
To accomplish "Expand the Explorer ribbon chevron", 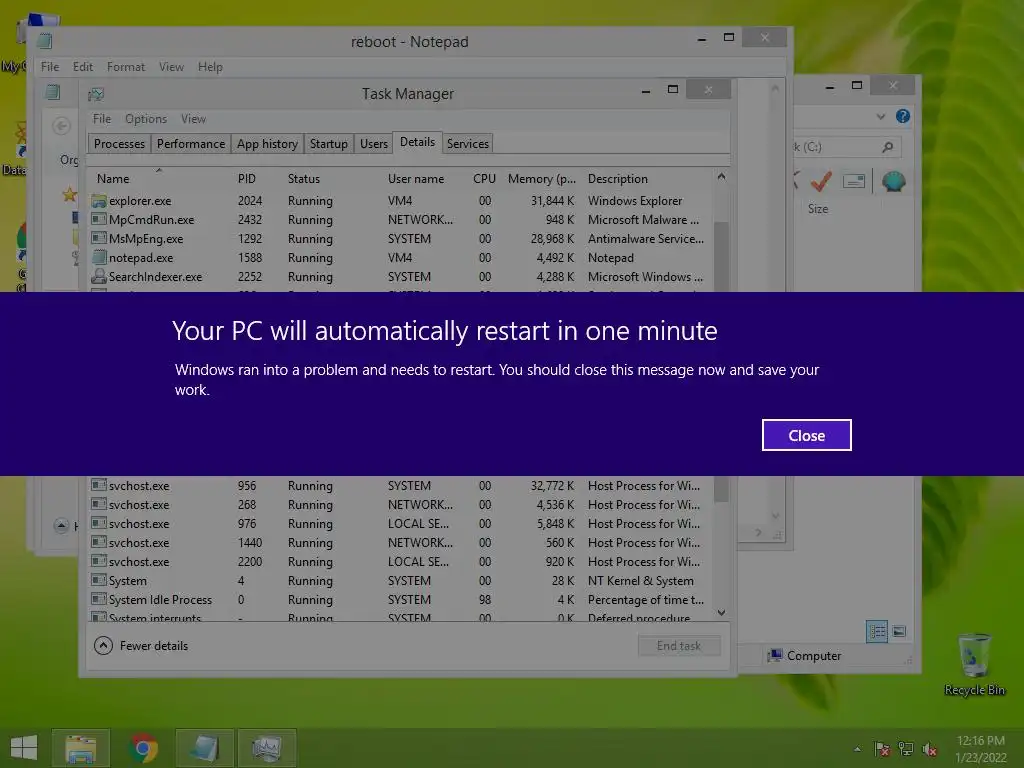I will coord(880,117).
